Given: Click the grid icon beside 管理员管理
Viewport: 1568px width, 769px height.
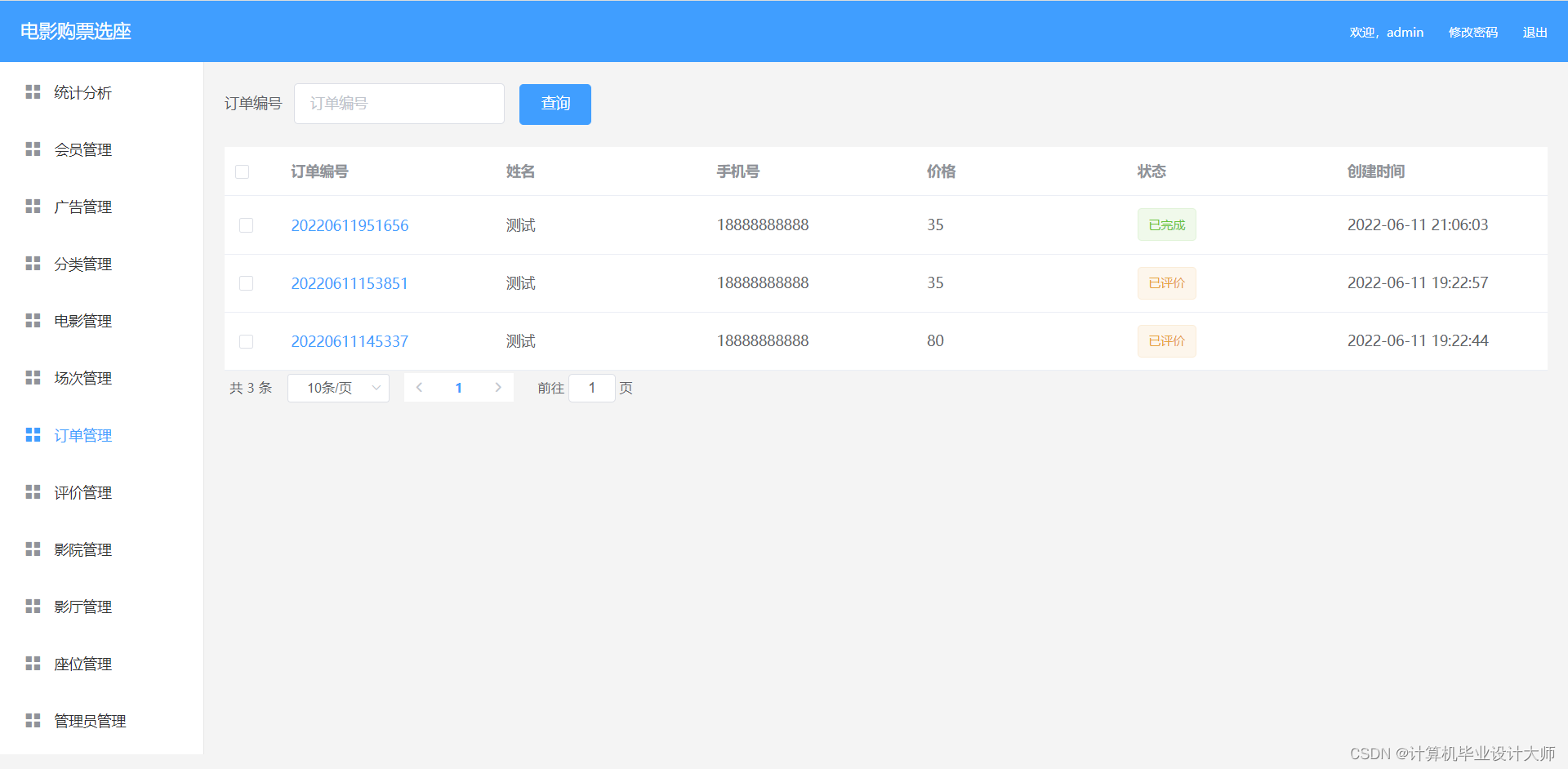Looking at the screenshot, I should 33,721.
